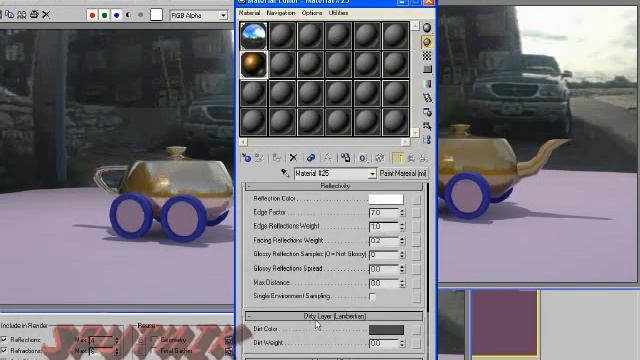Click Max Distance spinner arrows
The width and height of the screenshot is (640, 360).
tap(402, 283)
